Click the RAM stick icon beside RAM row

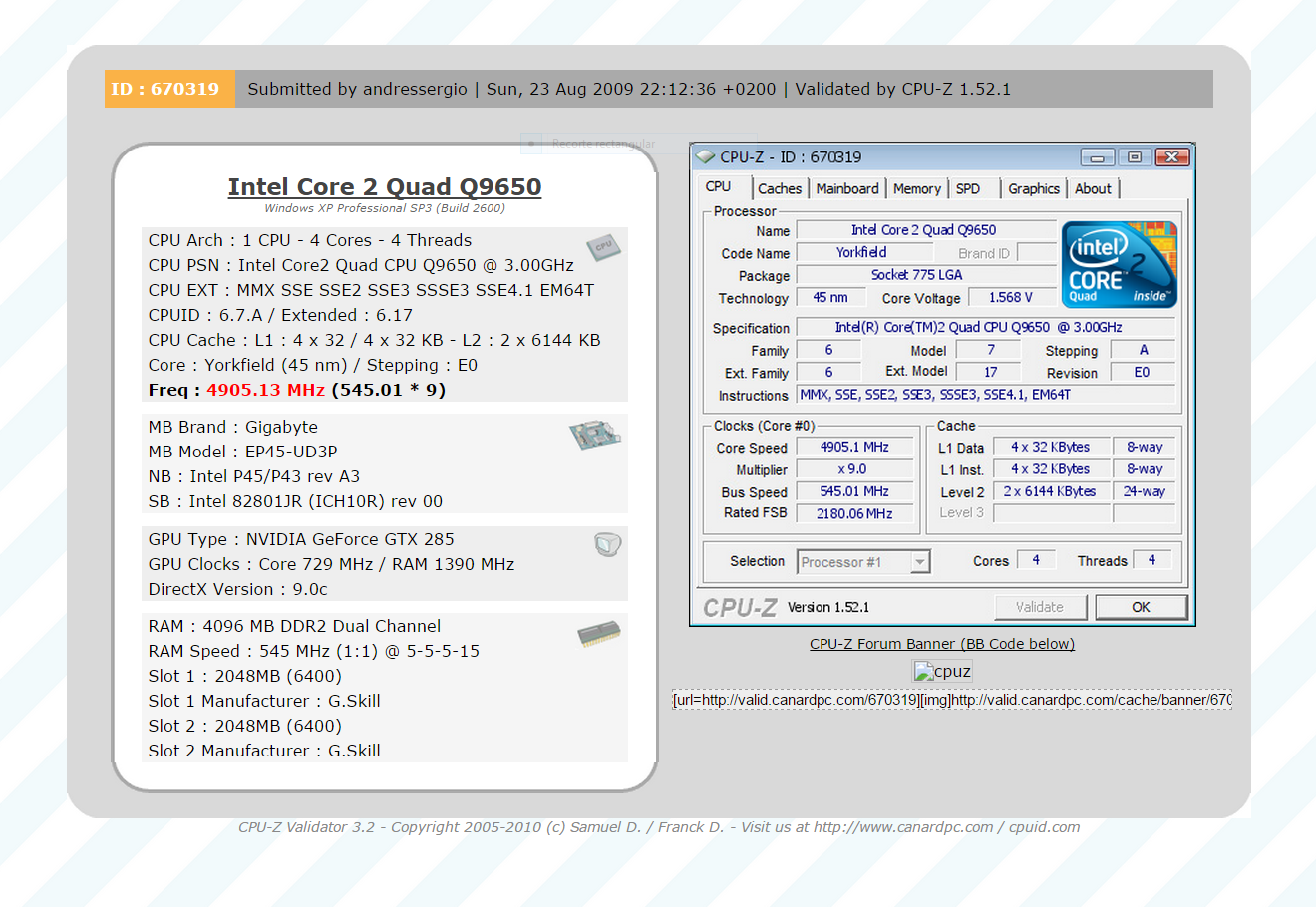(x=599, y=634)
